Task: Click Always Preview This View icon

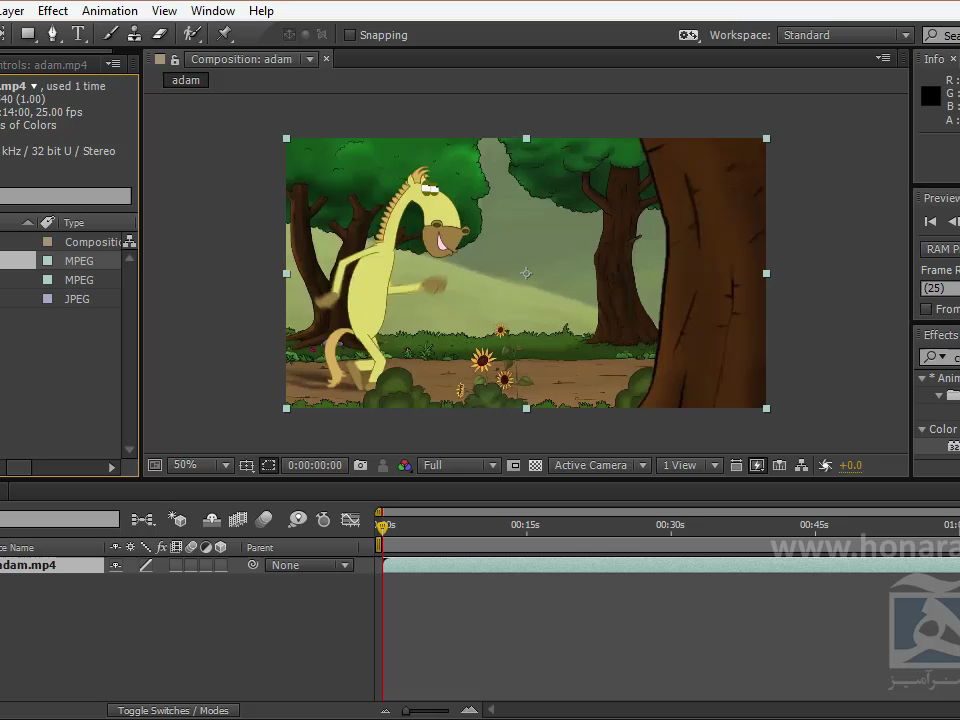Action: (x=156, y=465)
